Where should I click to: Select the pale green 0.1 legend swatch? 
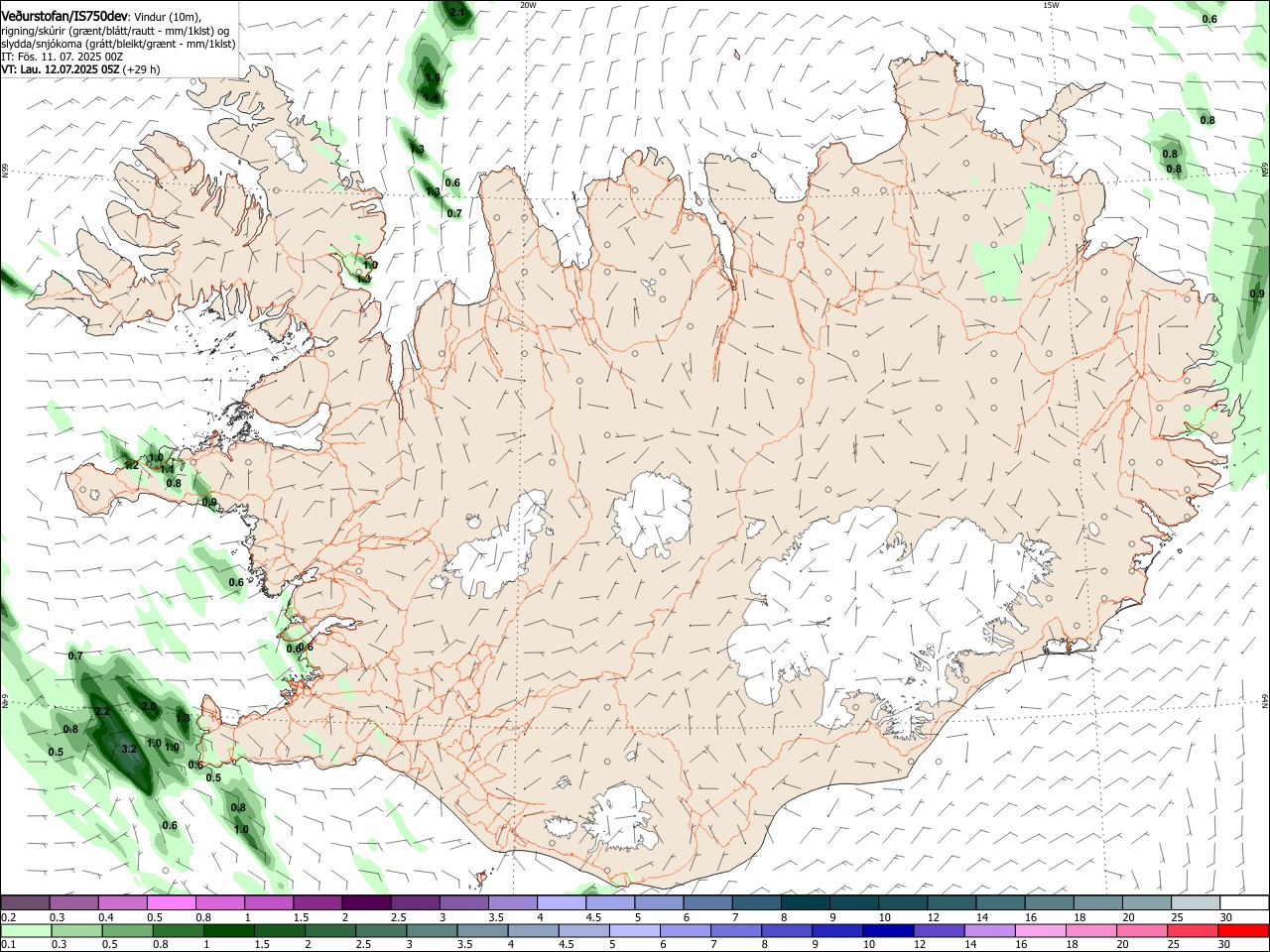pos(26,931)
